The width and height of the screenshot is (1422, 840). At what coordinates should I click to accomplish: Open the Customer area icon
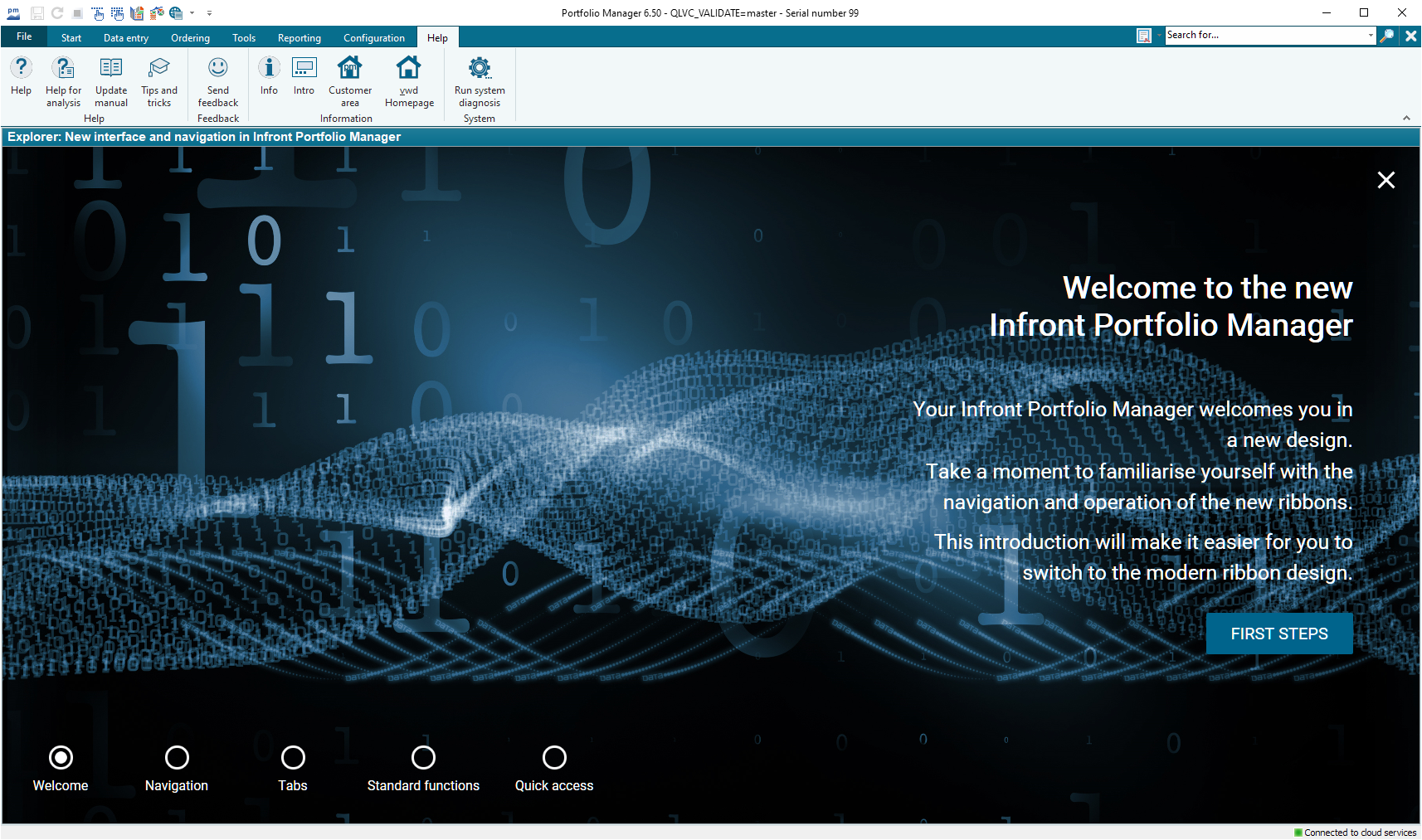point(350,69)
